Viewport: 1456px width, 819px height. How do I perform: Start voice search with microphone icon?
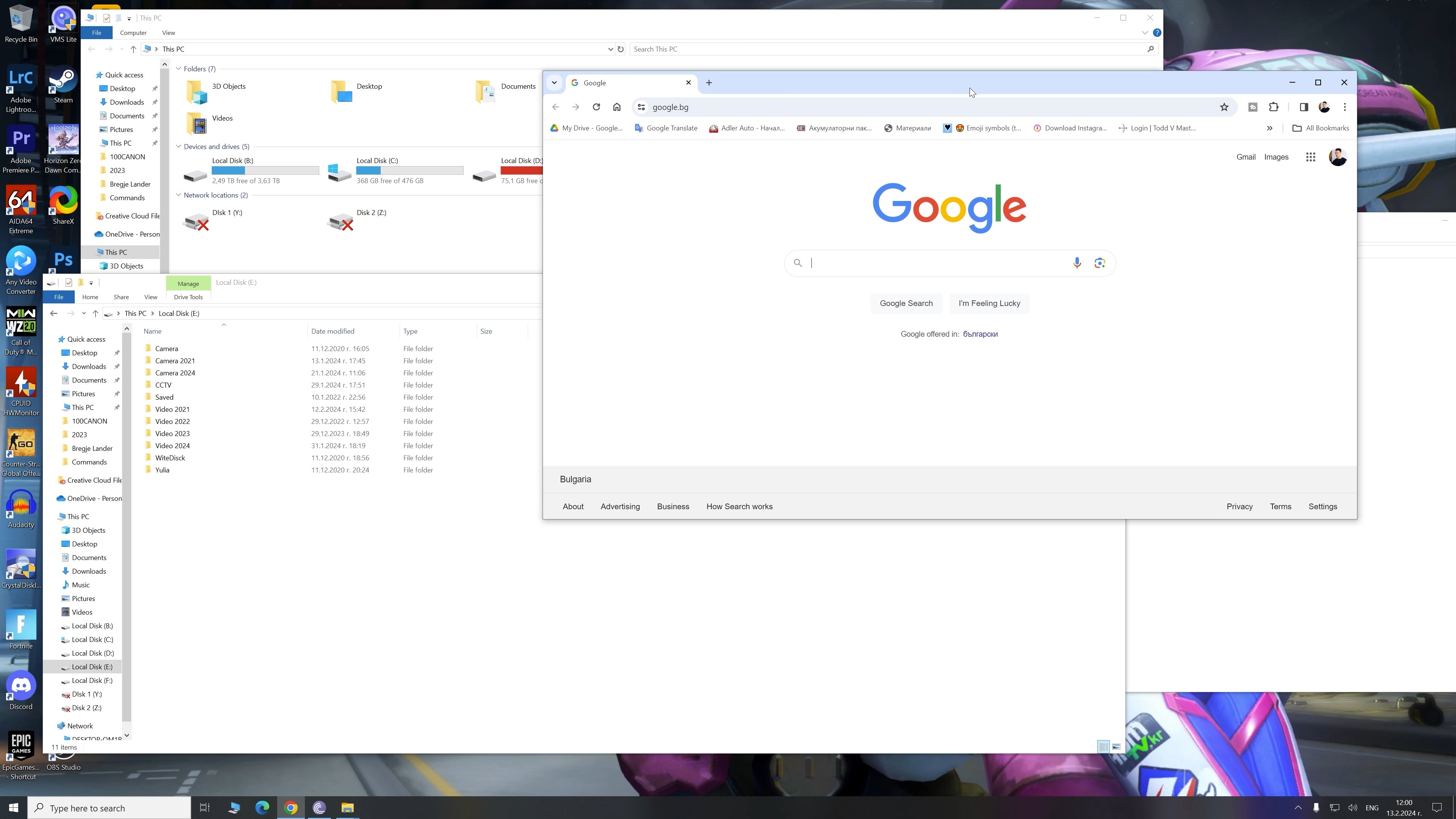pyautogui.click(x=1077, y=263)
